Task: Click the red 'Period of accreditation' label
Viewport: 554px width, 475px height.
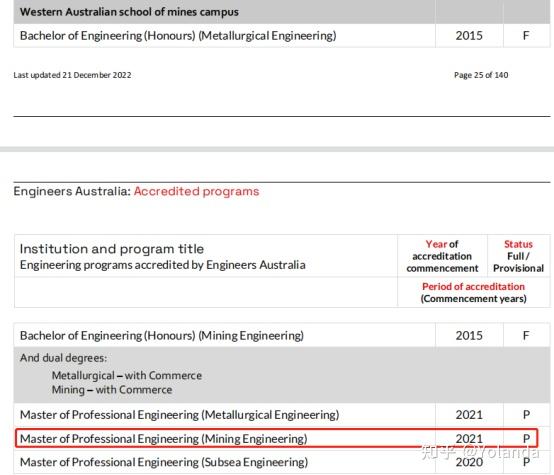Action: coord(473,286)
